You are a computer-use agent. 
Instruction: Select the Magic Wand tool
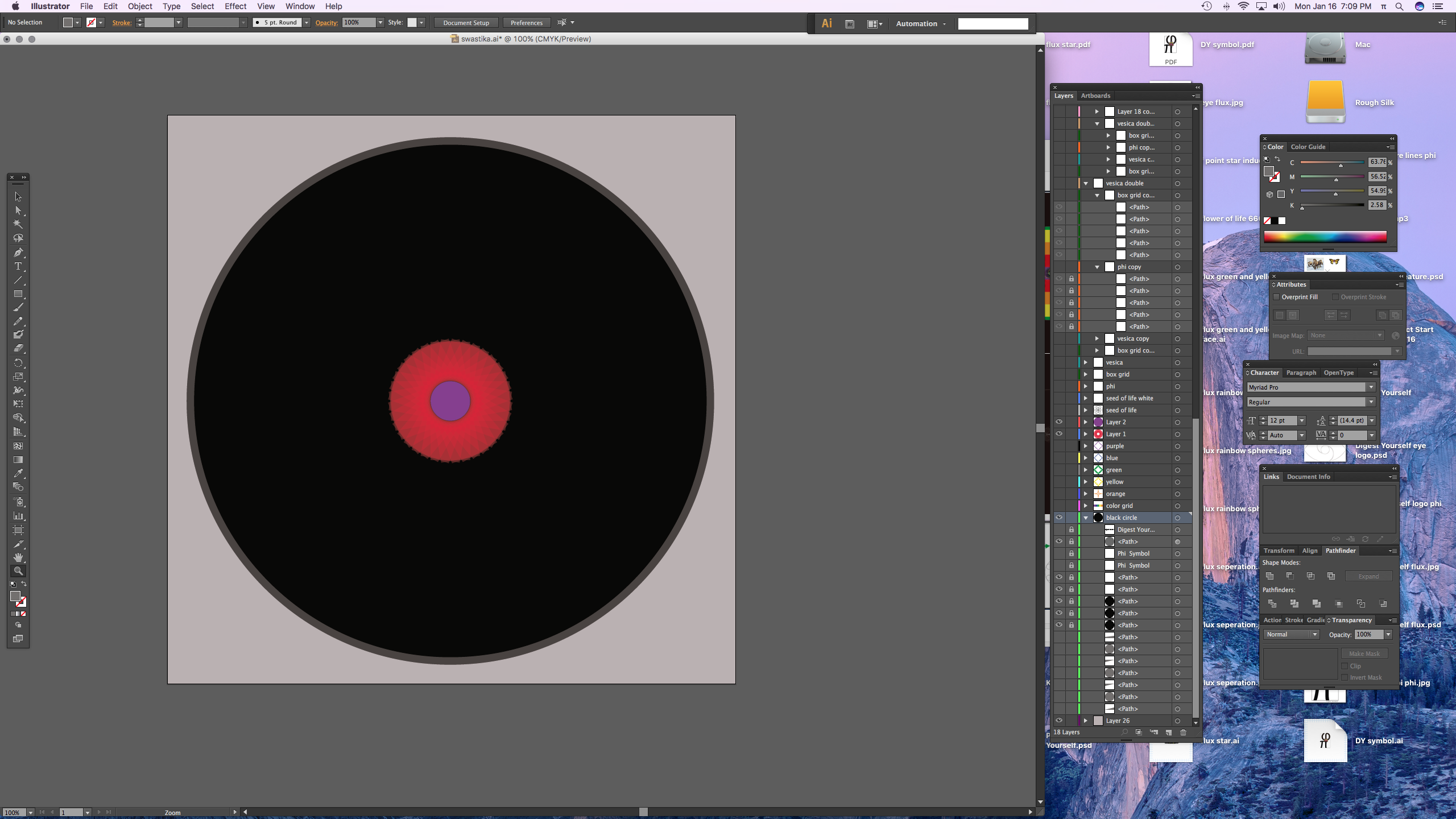(18, 225)
